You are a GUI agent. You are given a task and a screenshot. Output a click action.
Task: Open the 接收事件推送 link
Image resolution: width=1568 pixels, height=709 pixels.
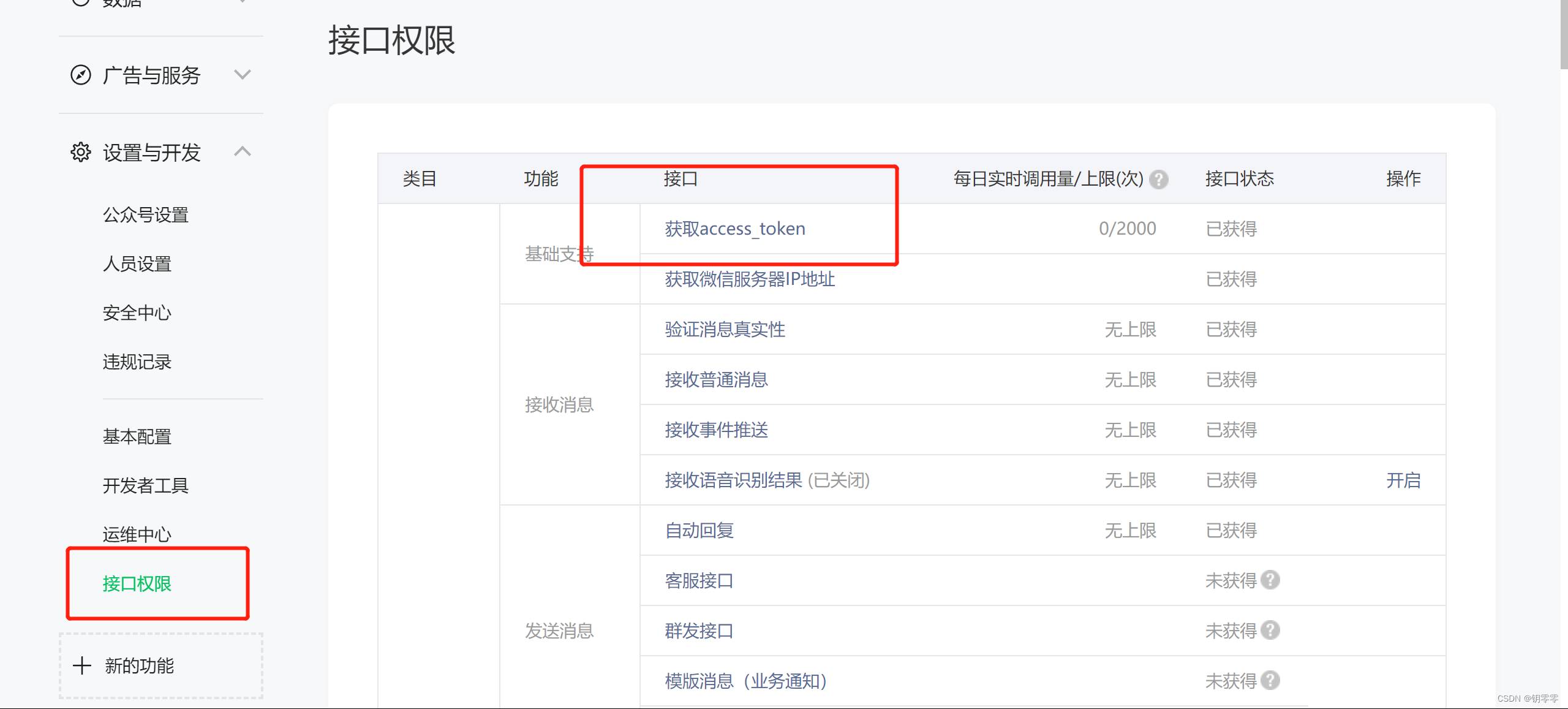(x=717, y=430)
